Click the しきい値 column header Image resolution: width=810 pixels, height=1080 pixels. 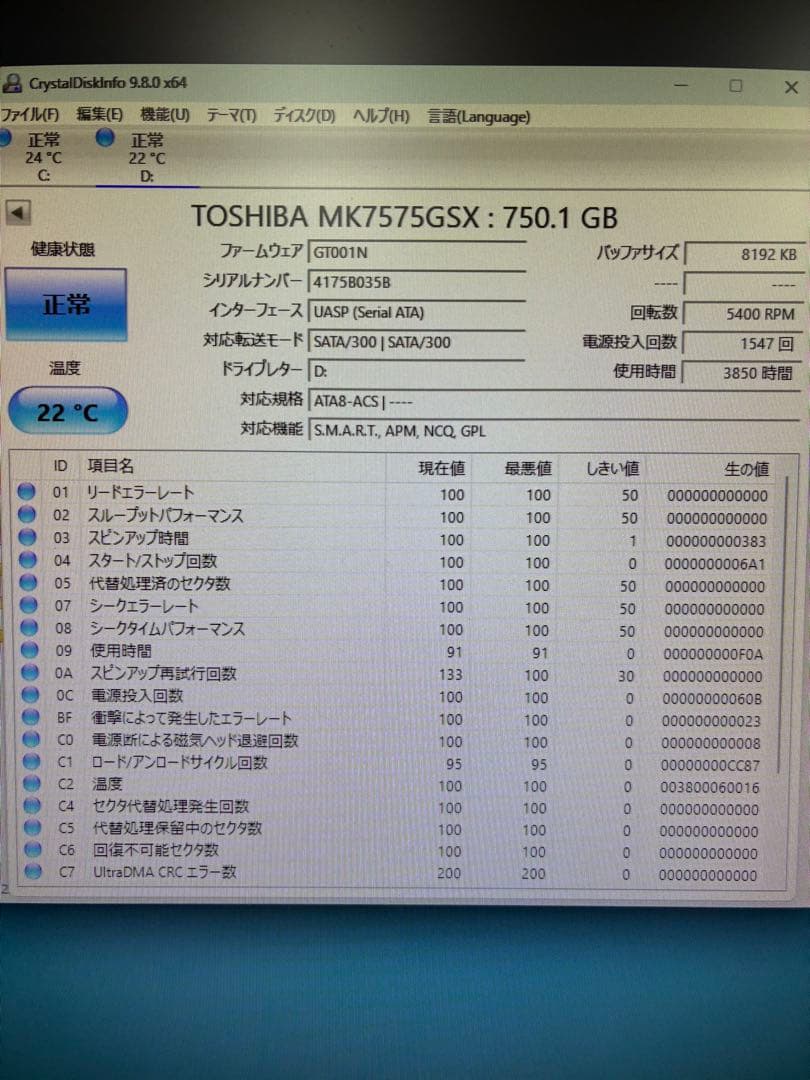612,469
